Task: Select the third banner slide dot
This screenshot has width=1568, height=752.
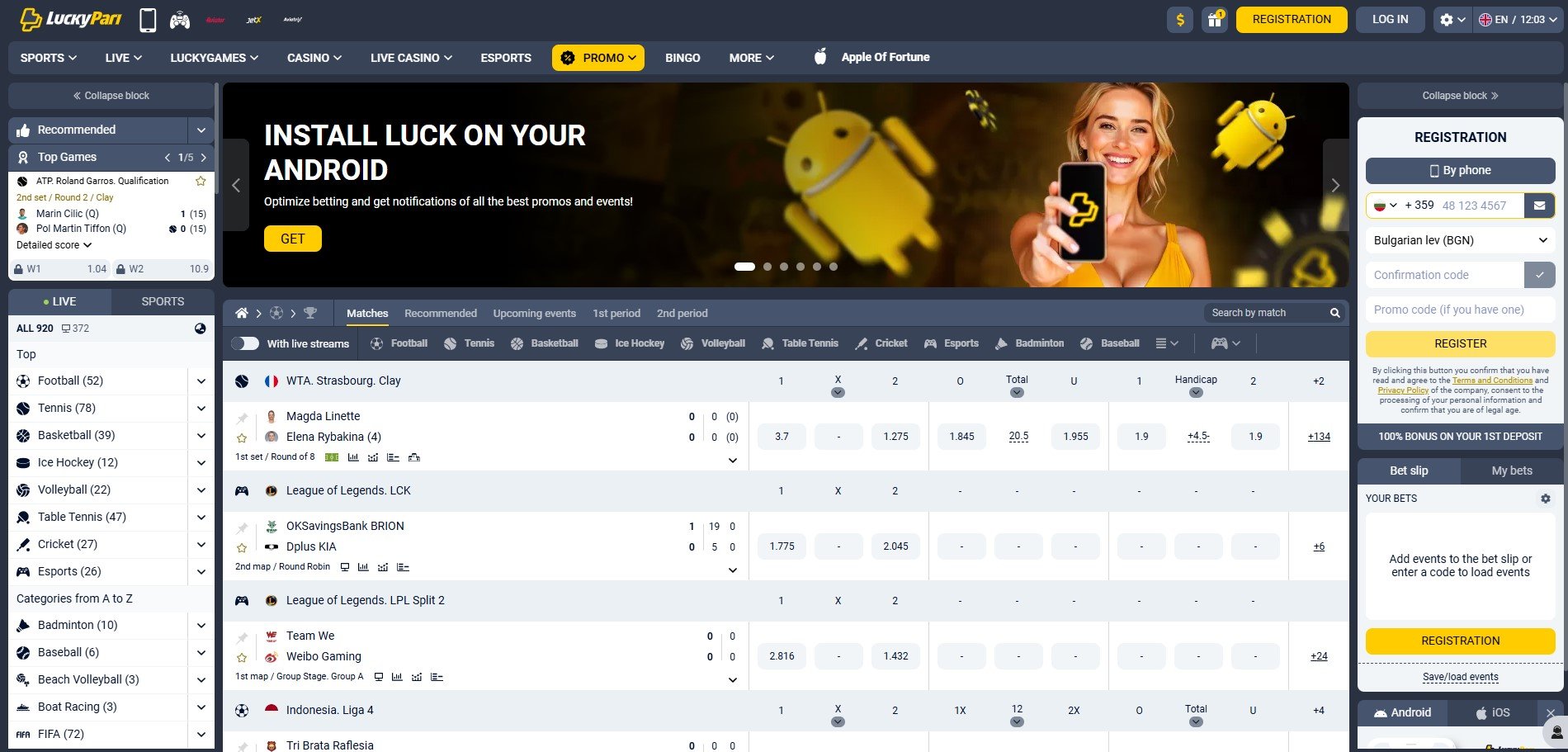Action: [x=784, y=267]
